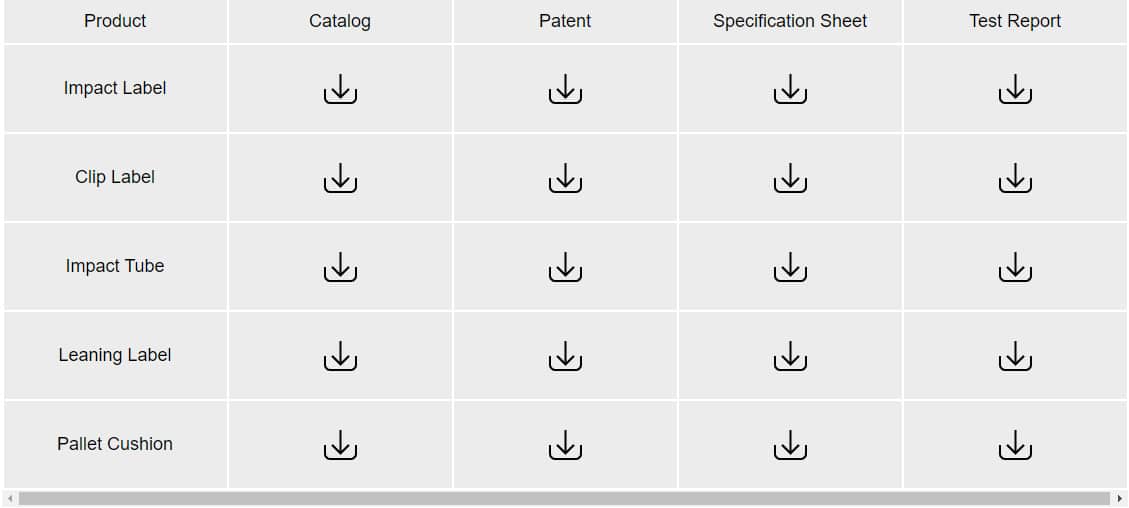This screenshot has width=1129, height=508.
Task: Click the scrollbar right arrow
Action: [x=1119, y=499]
